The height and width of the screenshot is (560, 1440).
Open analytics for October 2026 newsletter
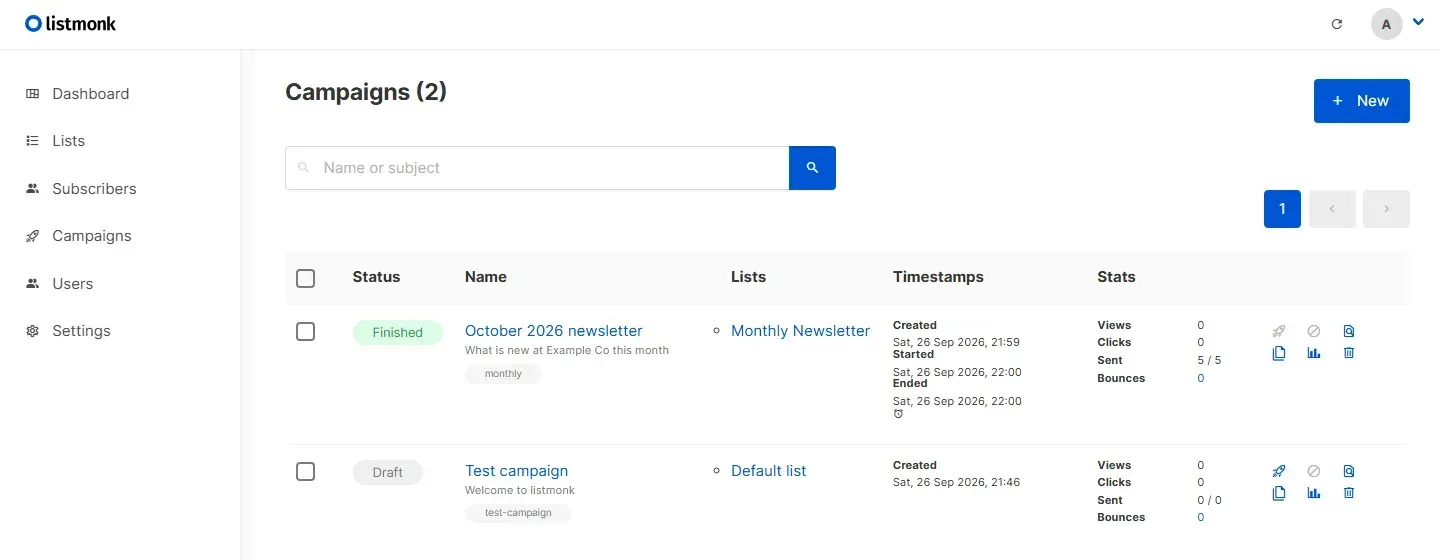point(1314,353)
